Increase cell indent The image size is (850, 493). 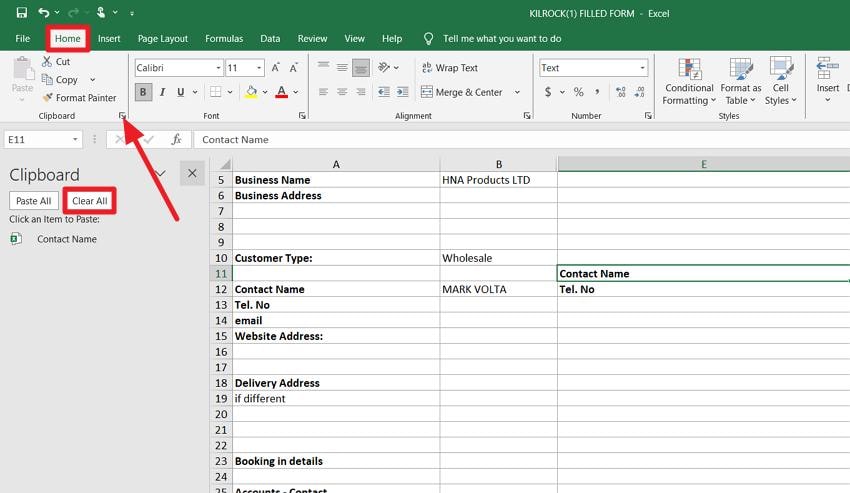click(x=402, y=92)
